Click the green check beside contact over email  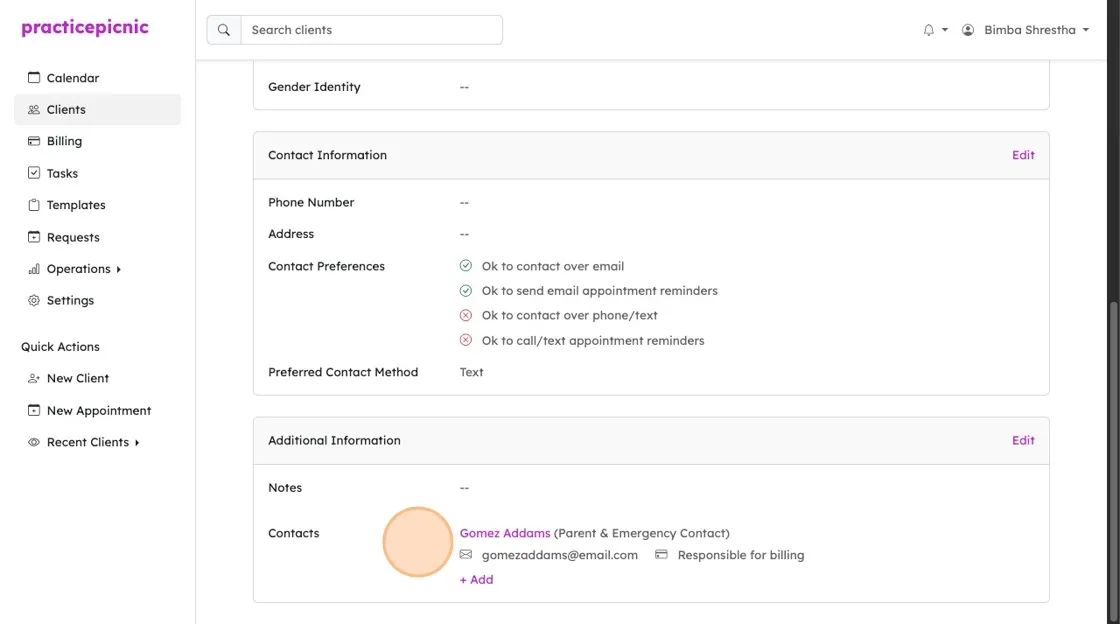tap(466, 266)
